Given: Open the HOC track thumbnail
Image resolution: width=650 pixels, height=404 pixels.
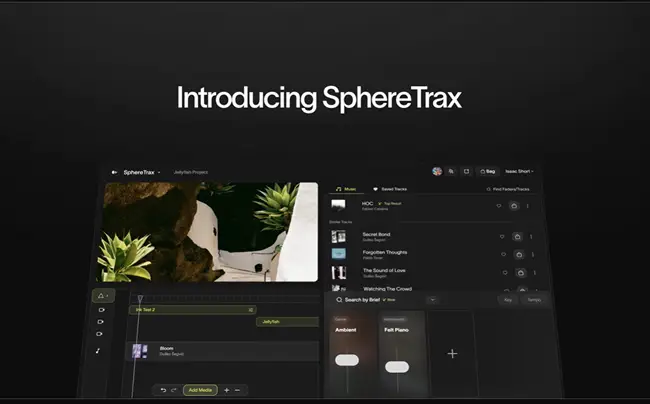Looking at the screenshot, I should tap(338, 205).
